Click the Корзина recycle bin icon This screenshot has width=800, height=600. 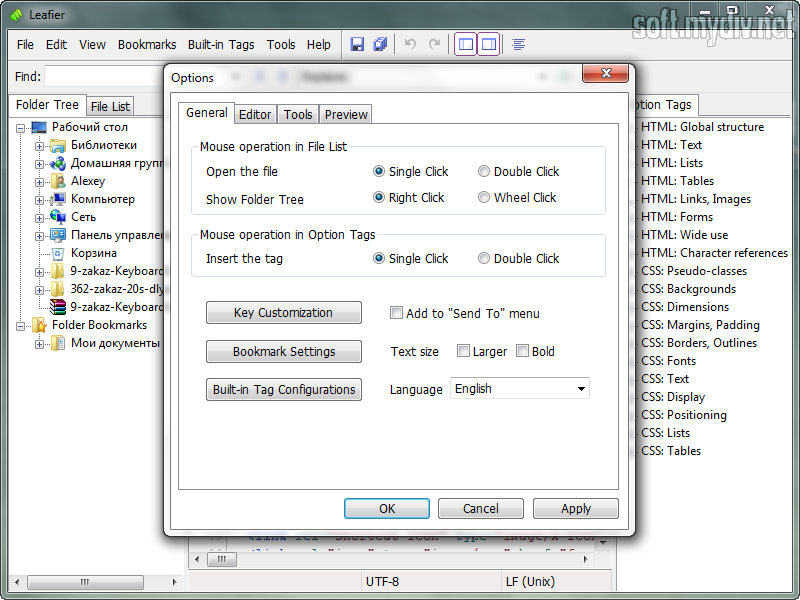coord(58,253)
